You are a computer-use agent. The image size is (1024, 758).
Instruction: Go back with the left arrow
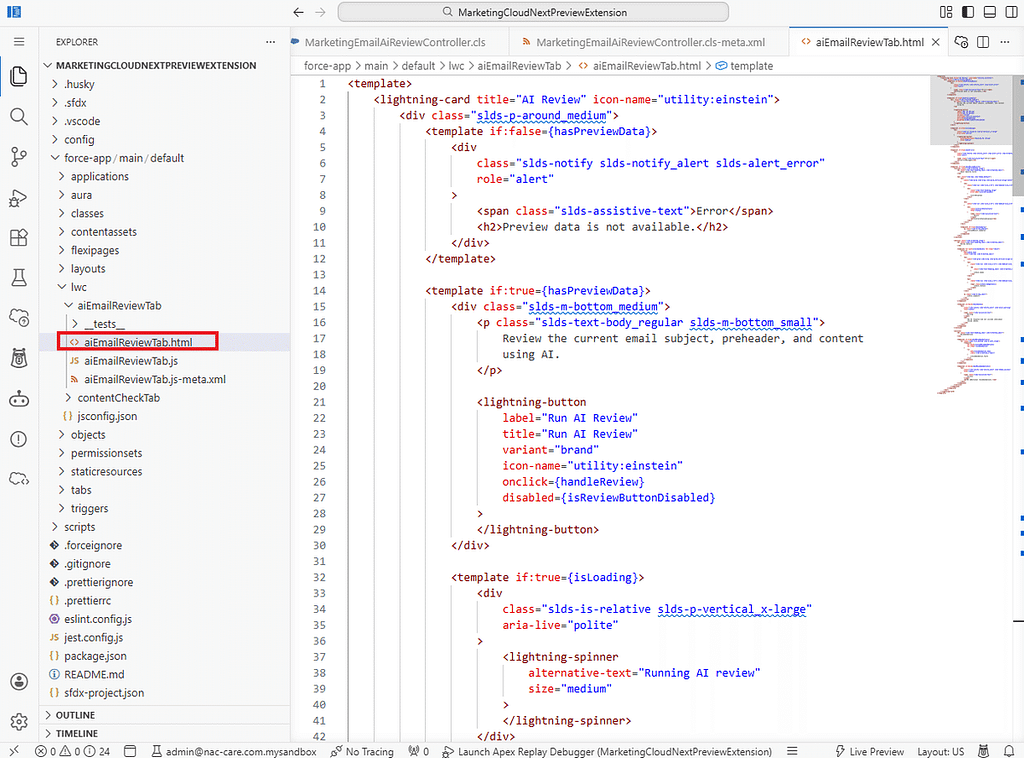(298, 12)
